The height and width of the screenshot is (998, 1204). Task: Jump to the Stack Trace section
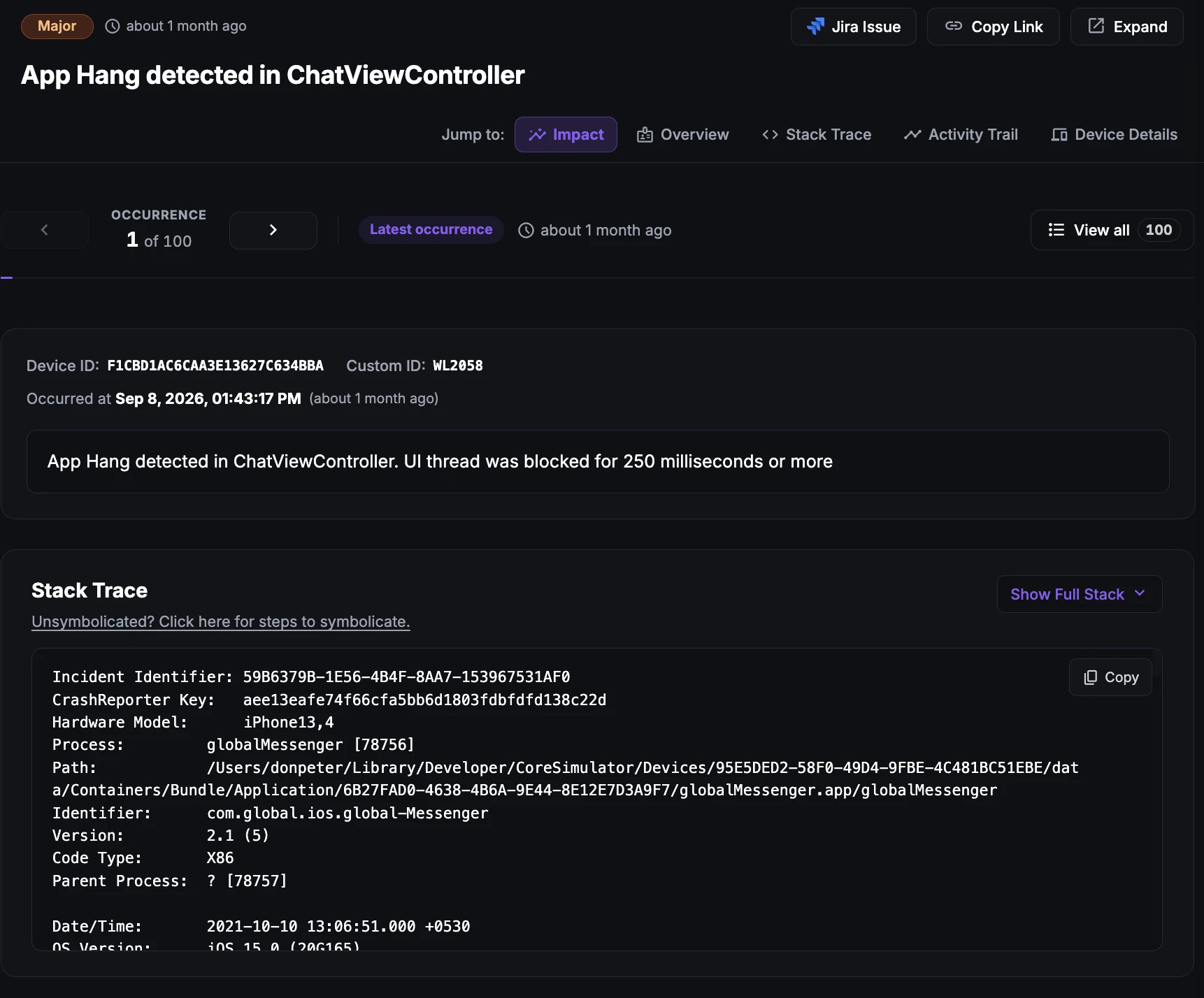[x=817, y=134]
